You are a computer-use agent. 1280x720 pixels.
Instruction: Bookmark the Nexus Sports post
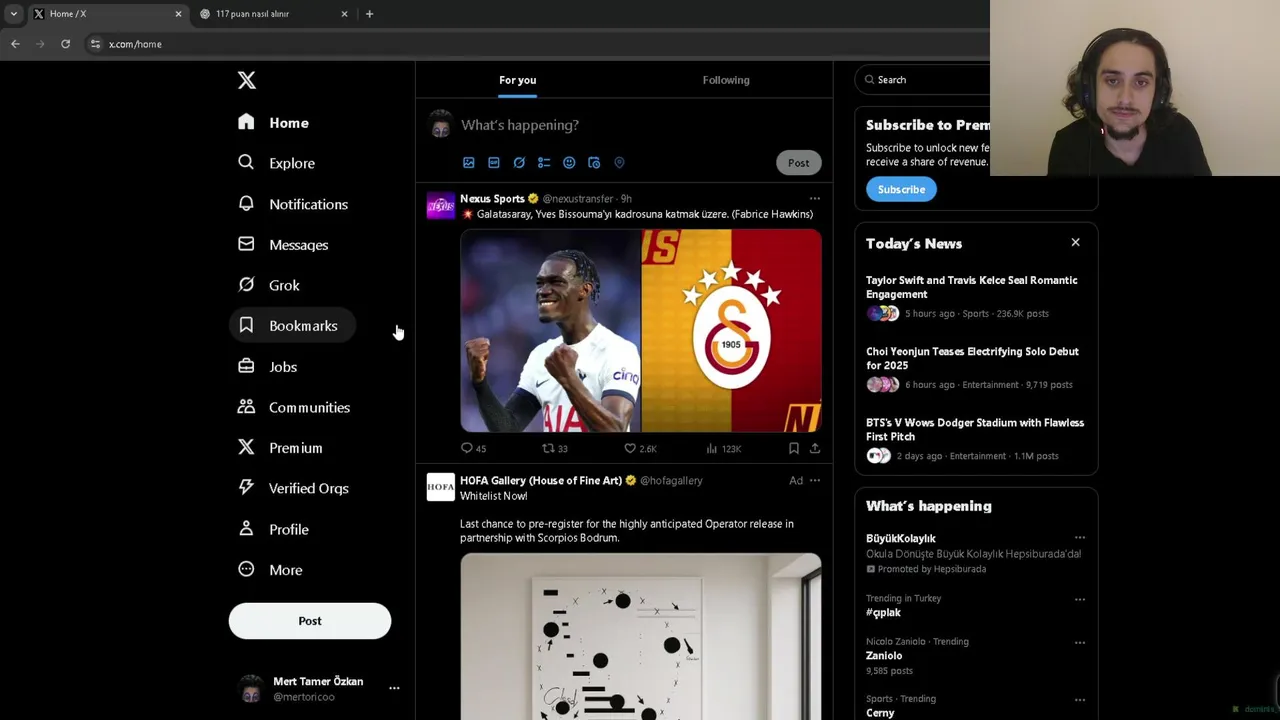(793, 449)
